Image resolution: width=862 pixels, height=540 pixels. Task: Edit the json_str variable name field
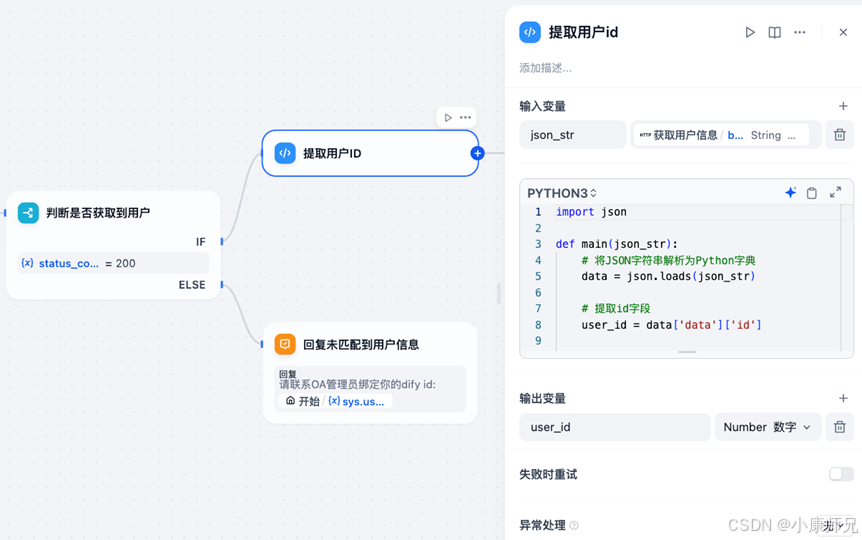point(572,135)
